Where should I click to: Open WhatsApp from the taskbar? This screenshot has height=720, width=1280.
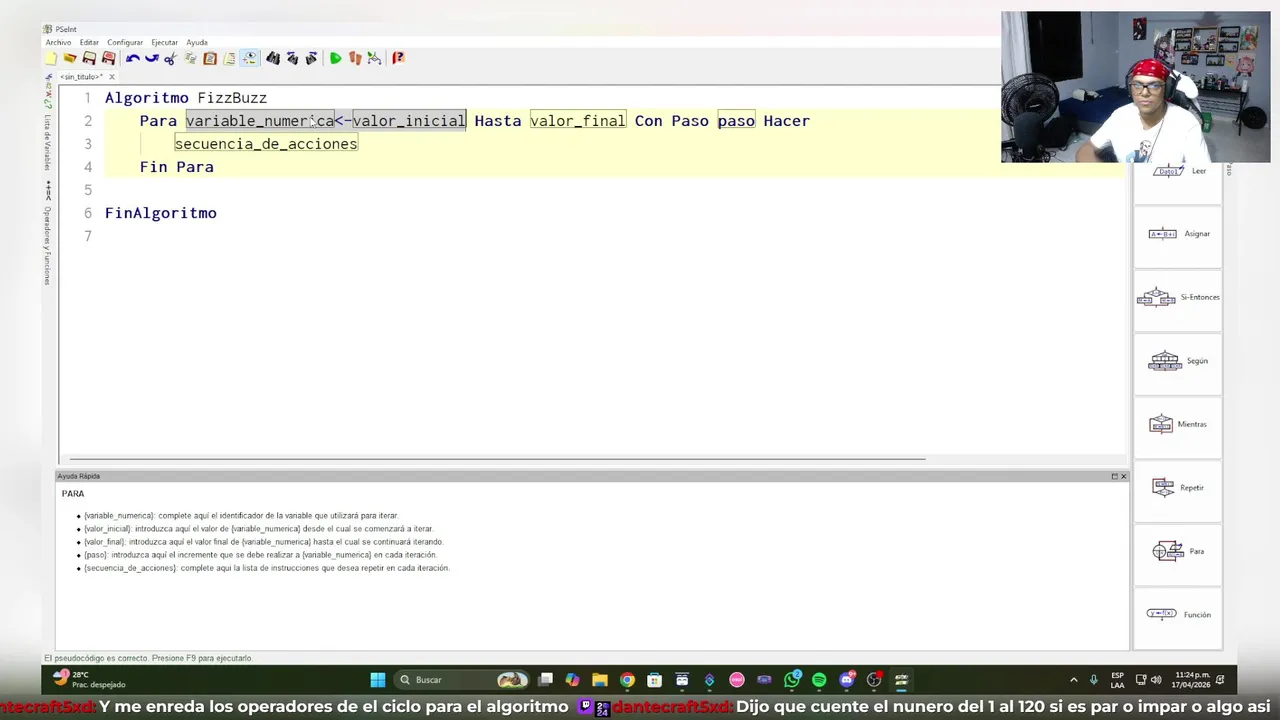(792, 680)
